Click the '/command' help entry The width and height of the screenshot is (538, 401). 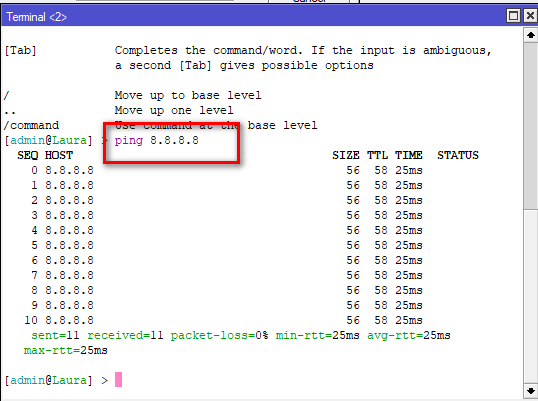(x=31, y=126)
